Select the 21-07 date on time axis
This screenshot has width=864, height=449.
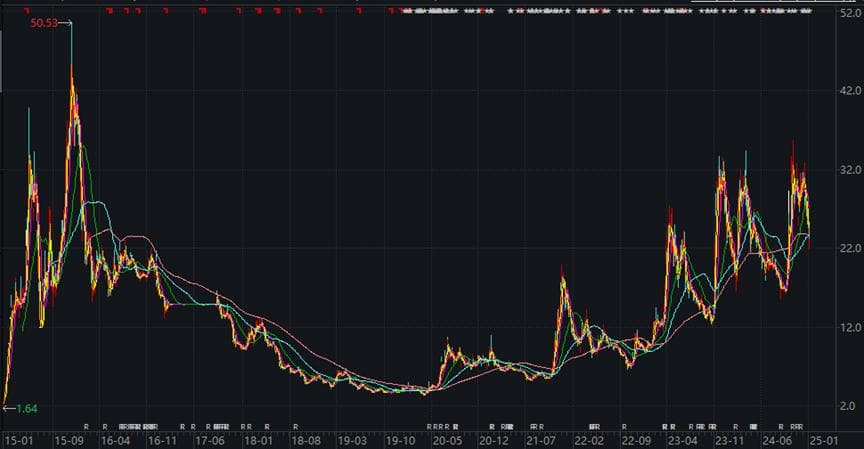tap(541, 440)
